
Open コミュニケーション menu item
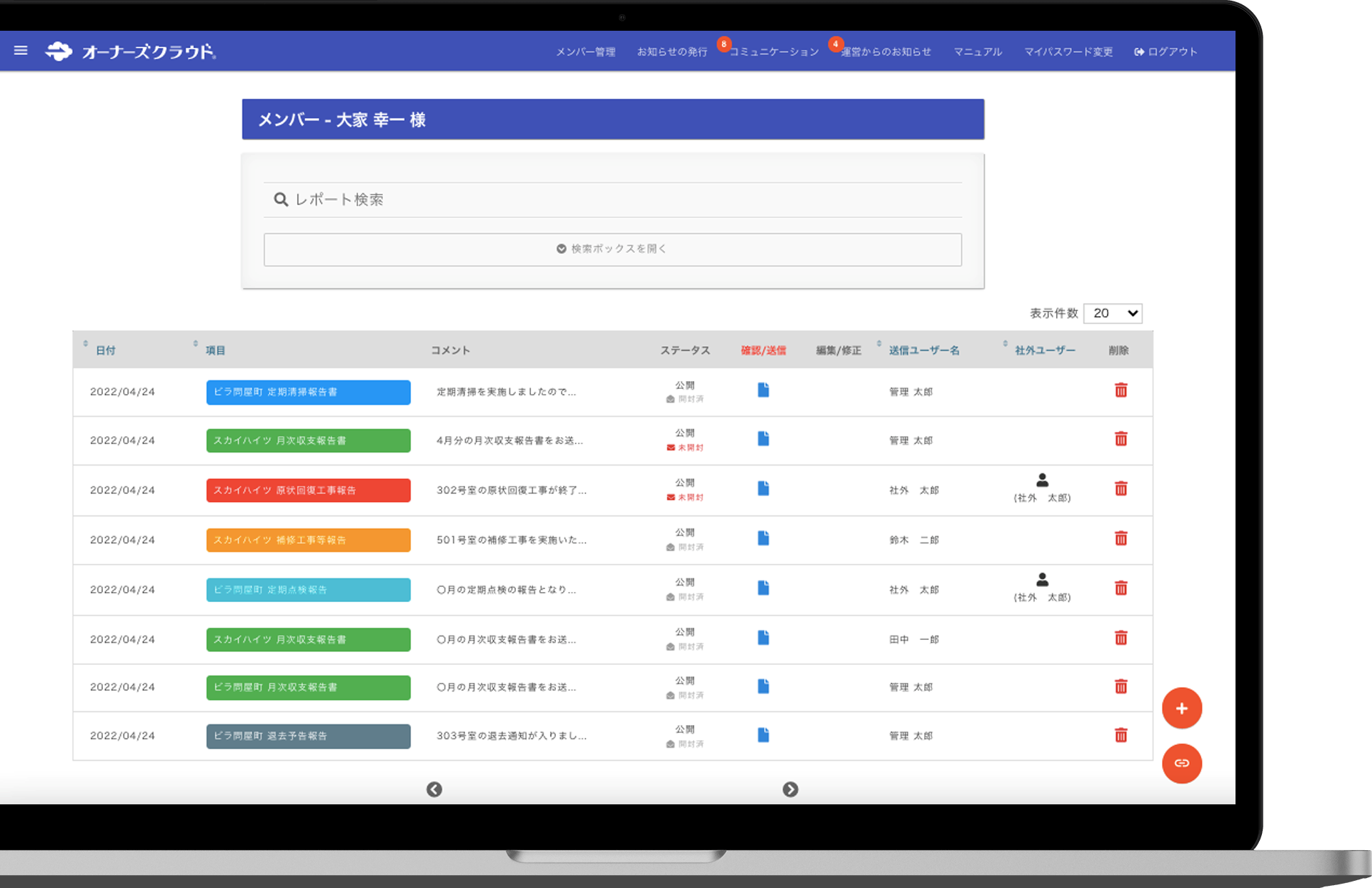point(773,51)
